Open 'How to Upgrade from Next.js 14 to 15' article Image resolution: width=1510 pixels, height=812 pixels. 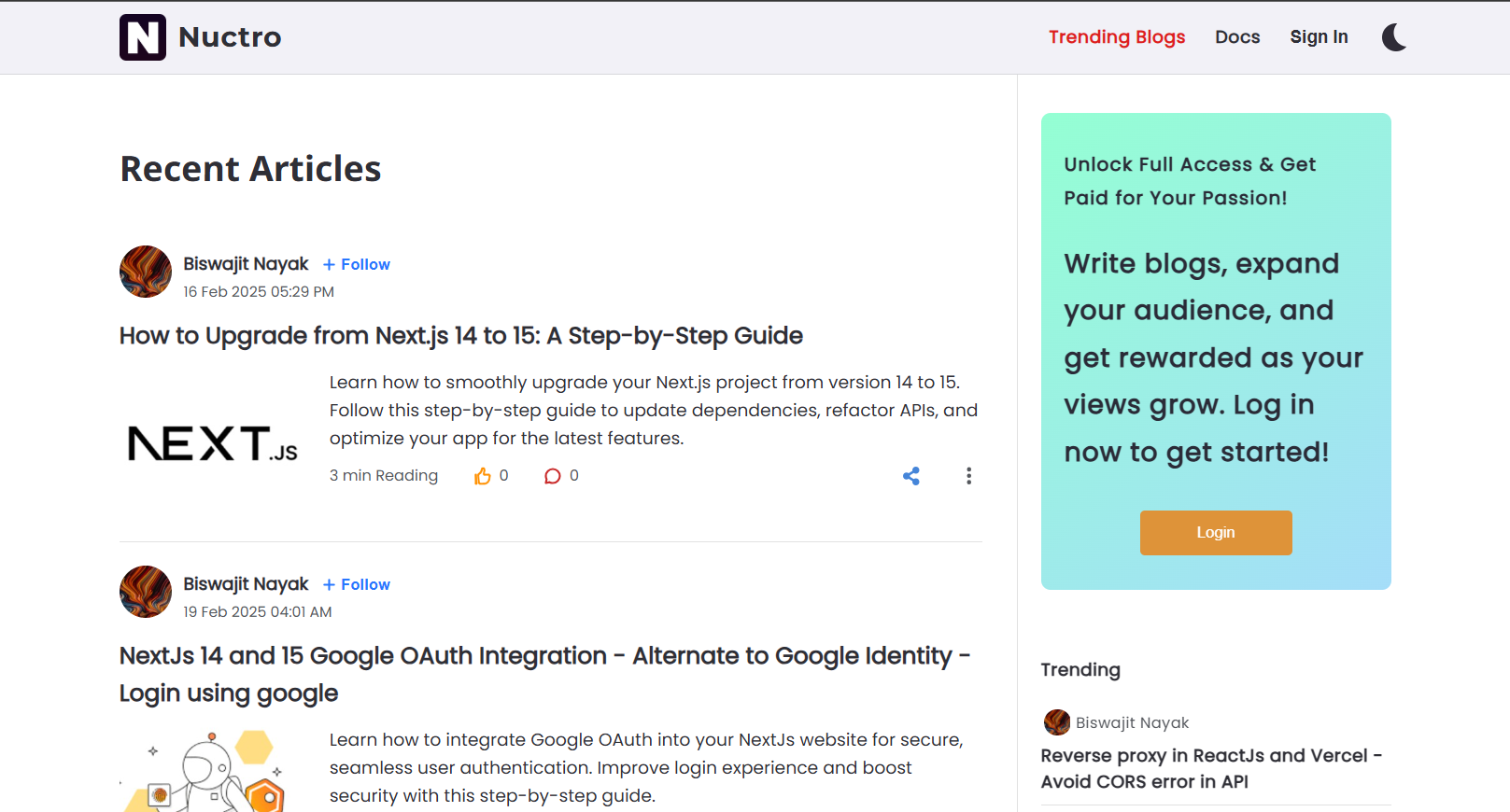pyautogui.click(x=461, y=336)
